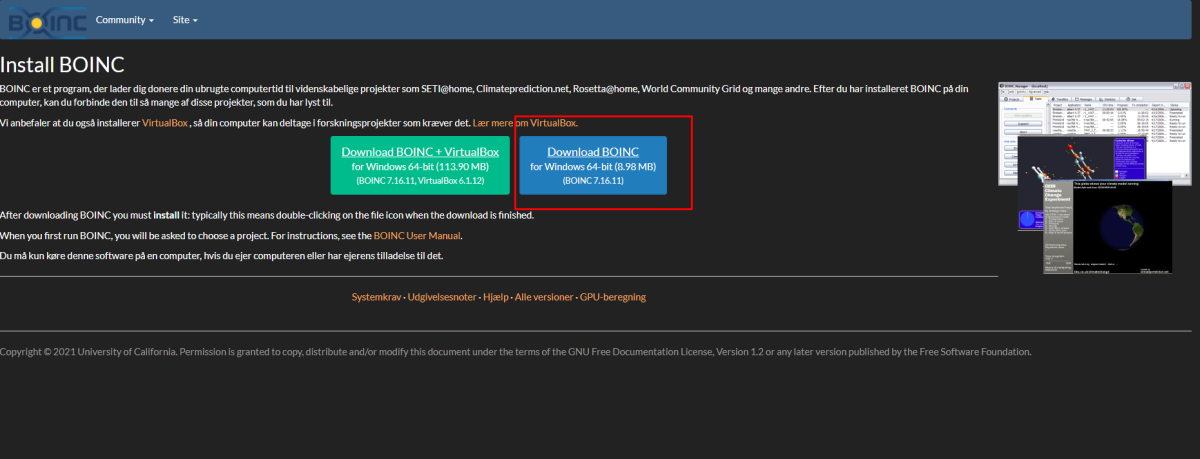Open the Community dropdown menu
Screen dimensions: 1200x459
click(x=125, y=20)
